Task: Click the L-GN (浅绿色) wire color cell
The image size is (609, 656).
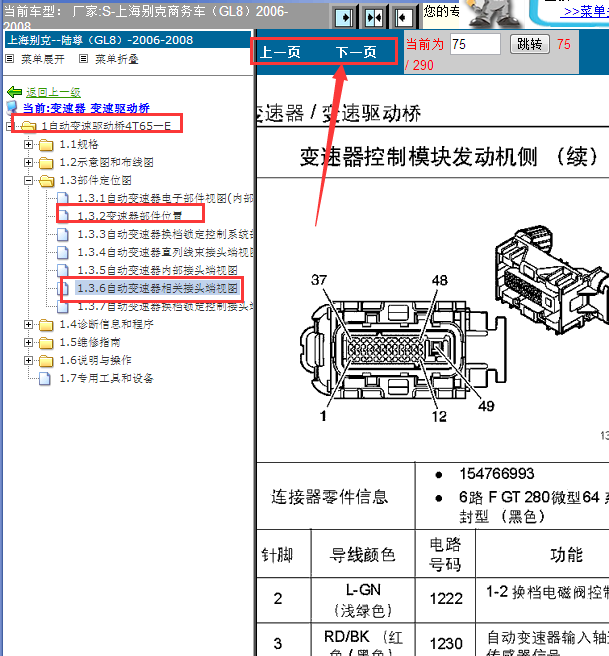Action: [x=363, y=599]
